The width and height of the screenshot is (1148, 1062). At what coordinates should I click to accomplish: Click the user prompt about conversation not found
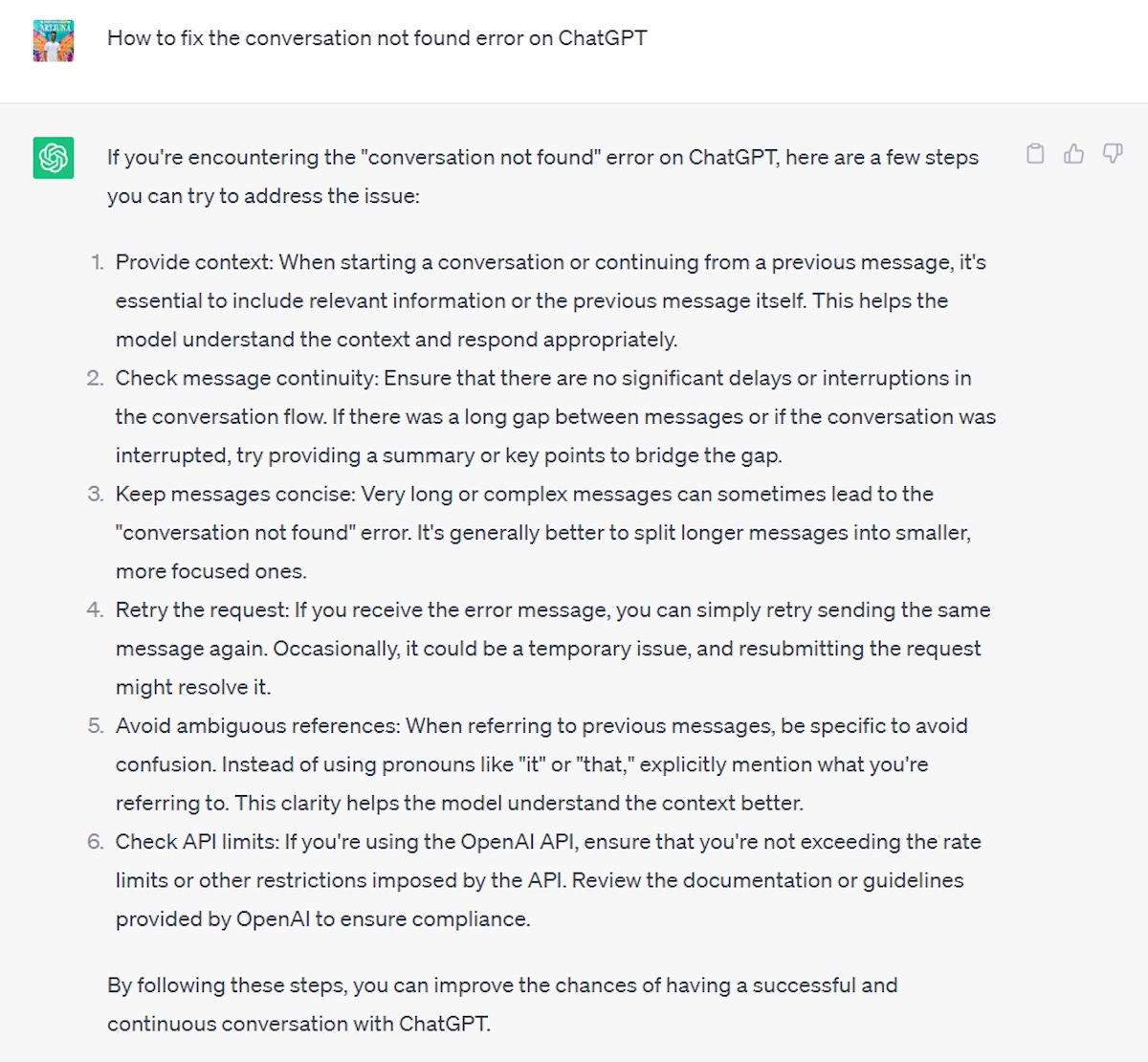pyautogui.click(x=377, y=38)
